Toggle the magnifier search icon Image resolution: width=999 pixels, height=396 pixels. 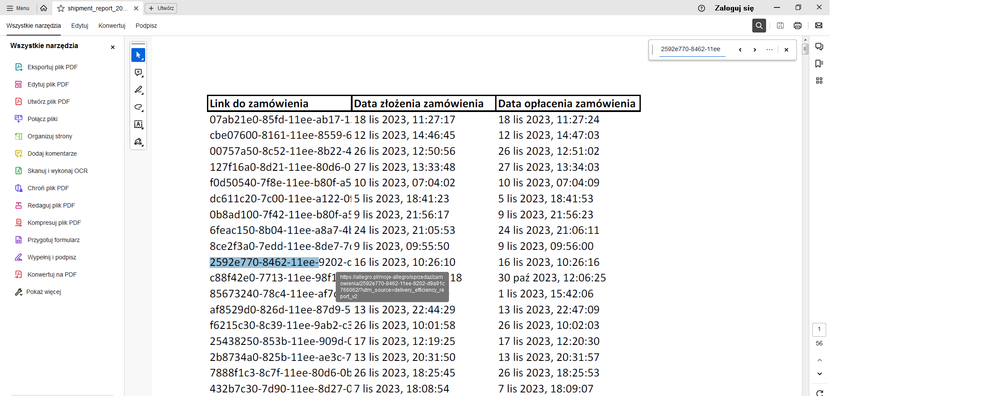click(759, 25)
